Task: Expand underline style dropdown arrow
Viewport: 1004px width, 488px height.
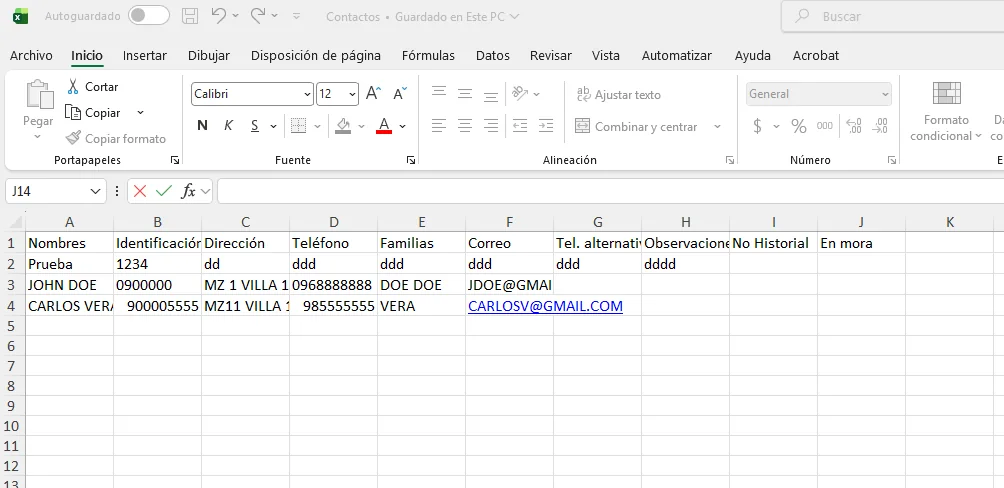Action: 273,126
